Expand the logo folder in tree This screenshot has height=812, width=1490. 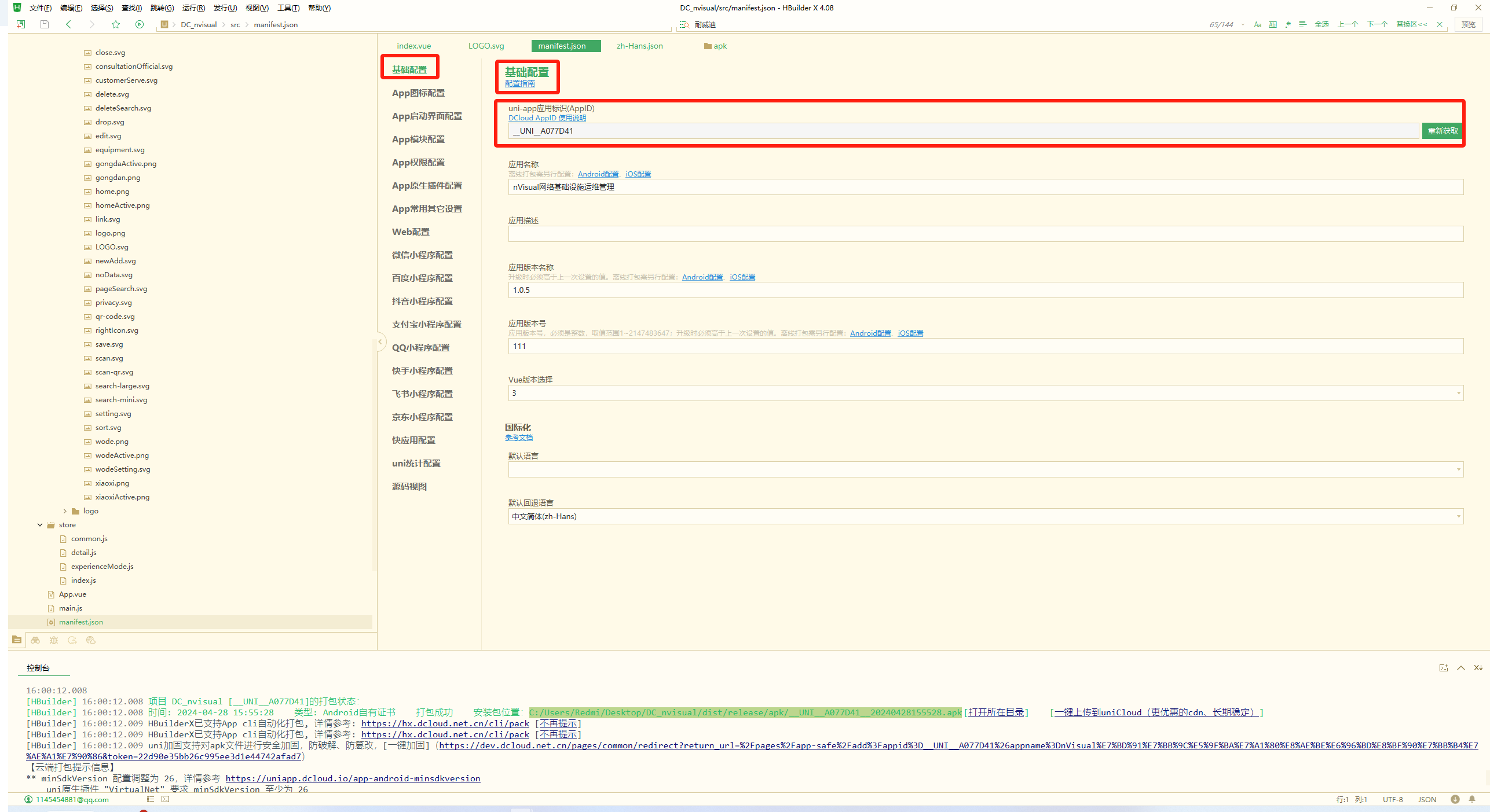65,511
